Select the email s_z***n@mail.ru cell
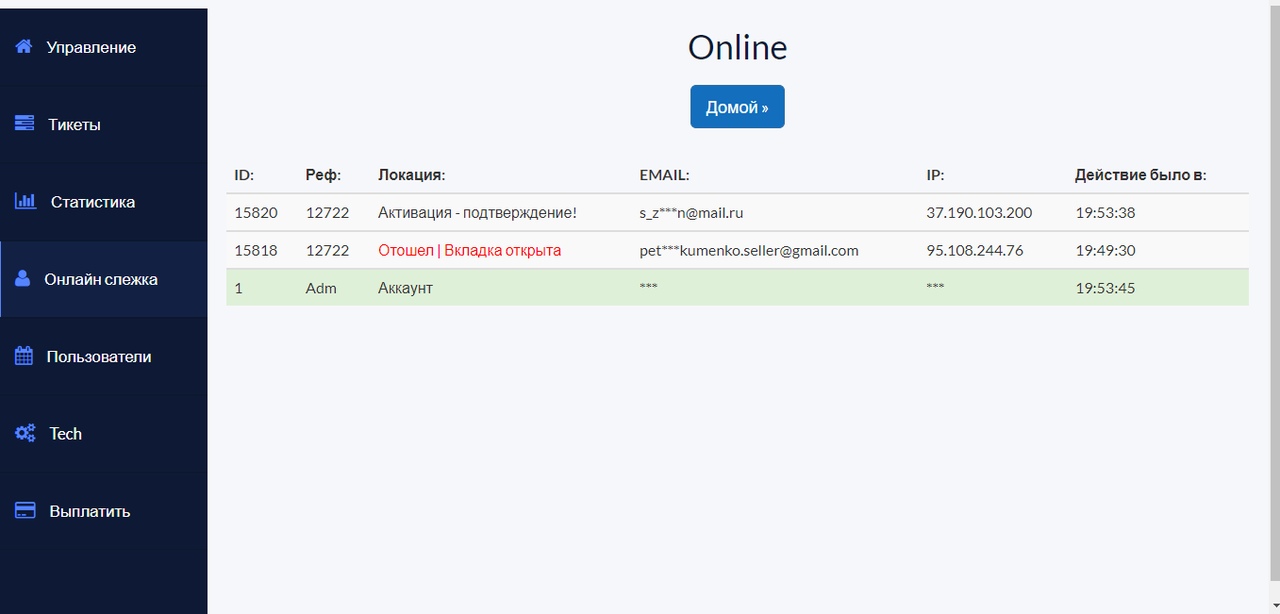The width and height of the screenshot is (1280, 614). (691, 213)
